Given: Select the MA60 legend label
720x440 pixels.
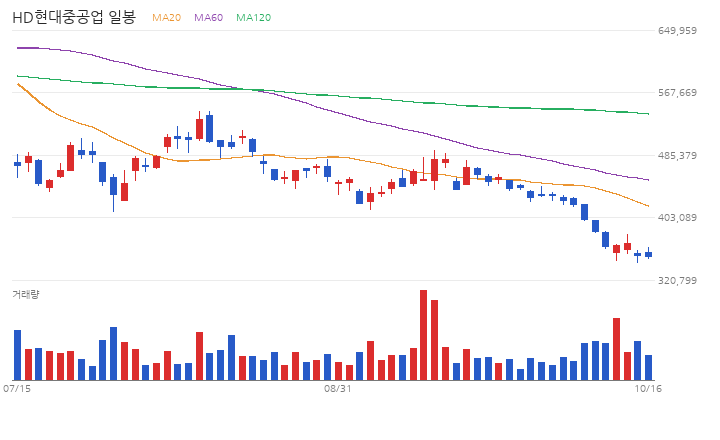Looking at the screenshot, I should pyautogui.click(x=208, y=17).
